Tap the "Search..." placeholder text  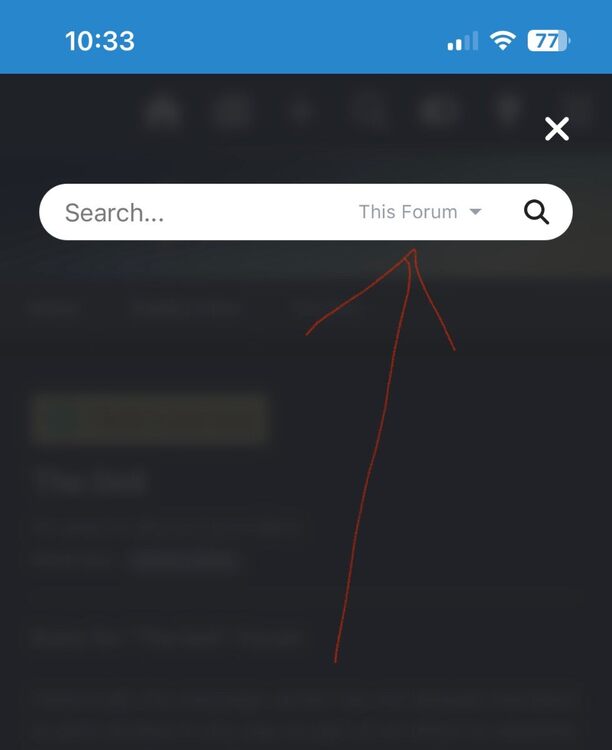click(114, 212)
